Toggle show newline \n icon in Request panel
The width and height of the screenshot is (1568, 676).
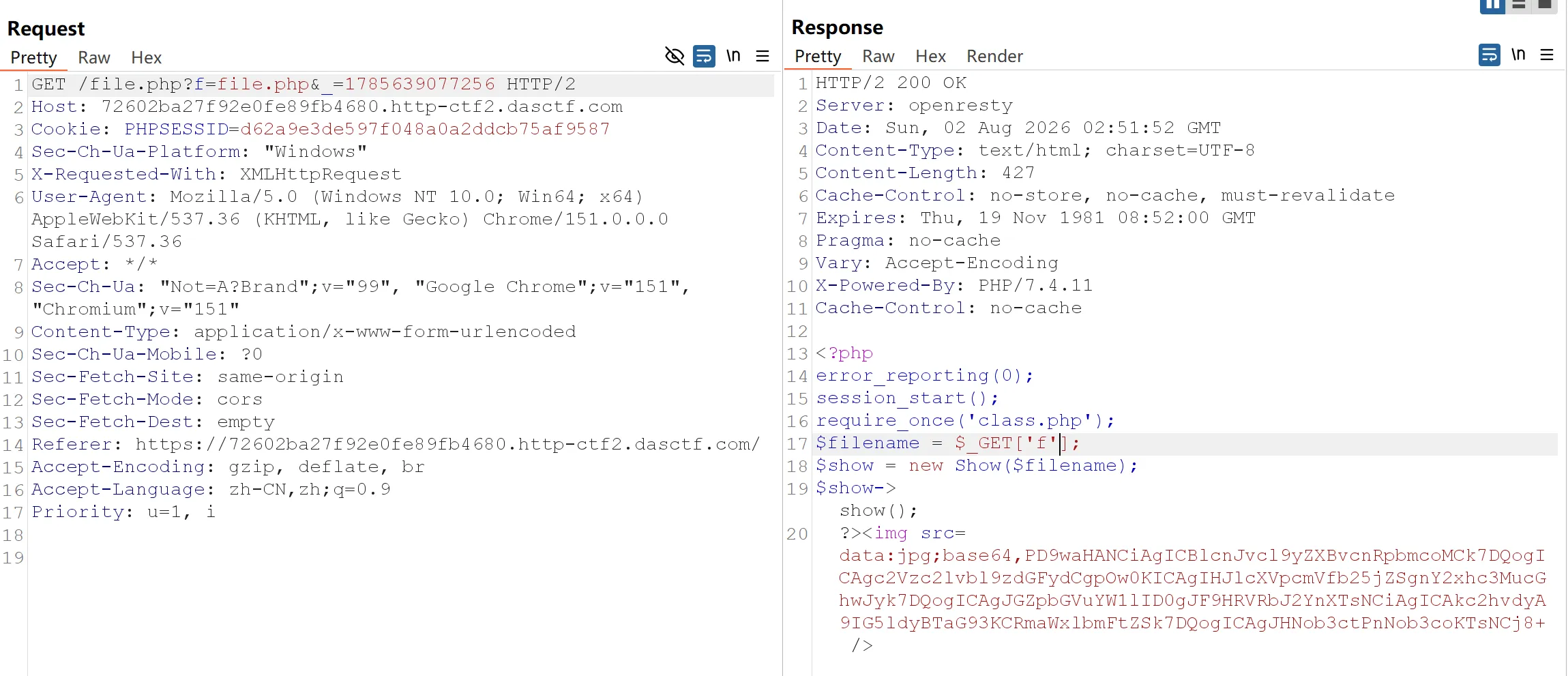733,56
